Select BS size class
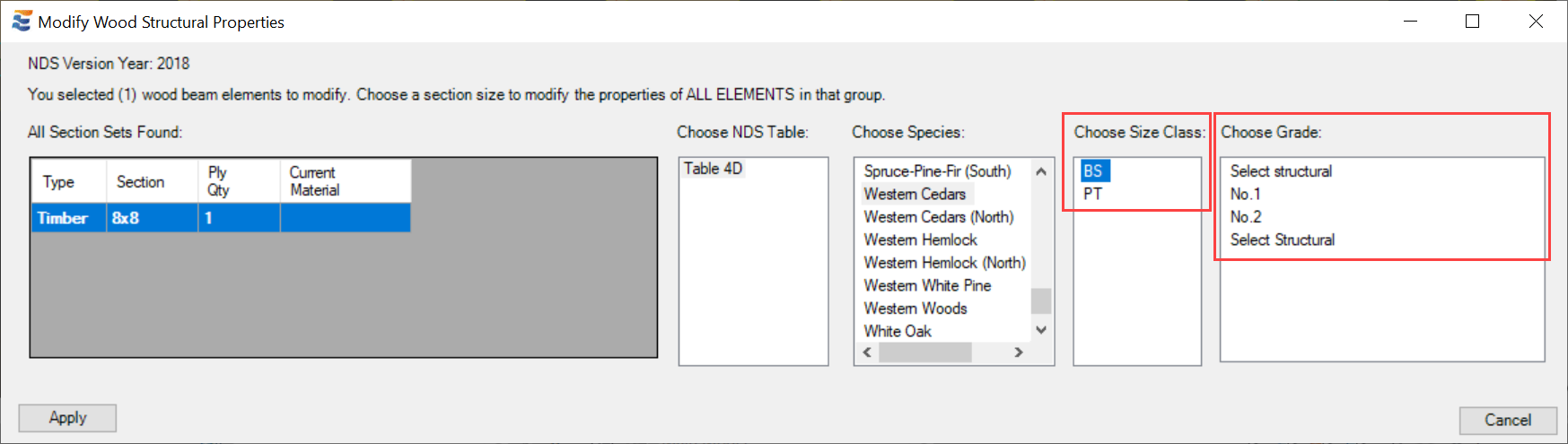This screenshot has height=444, width=1568. [x=1092, y=170]
